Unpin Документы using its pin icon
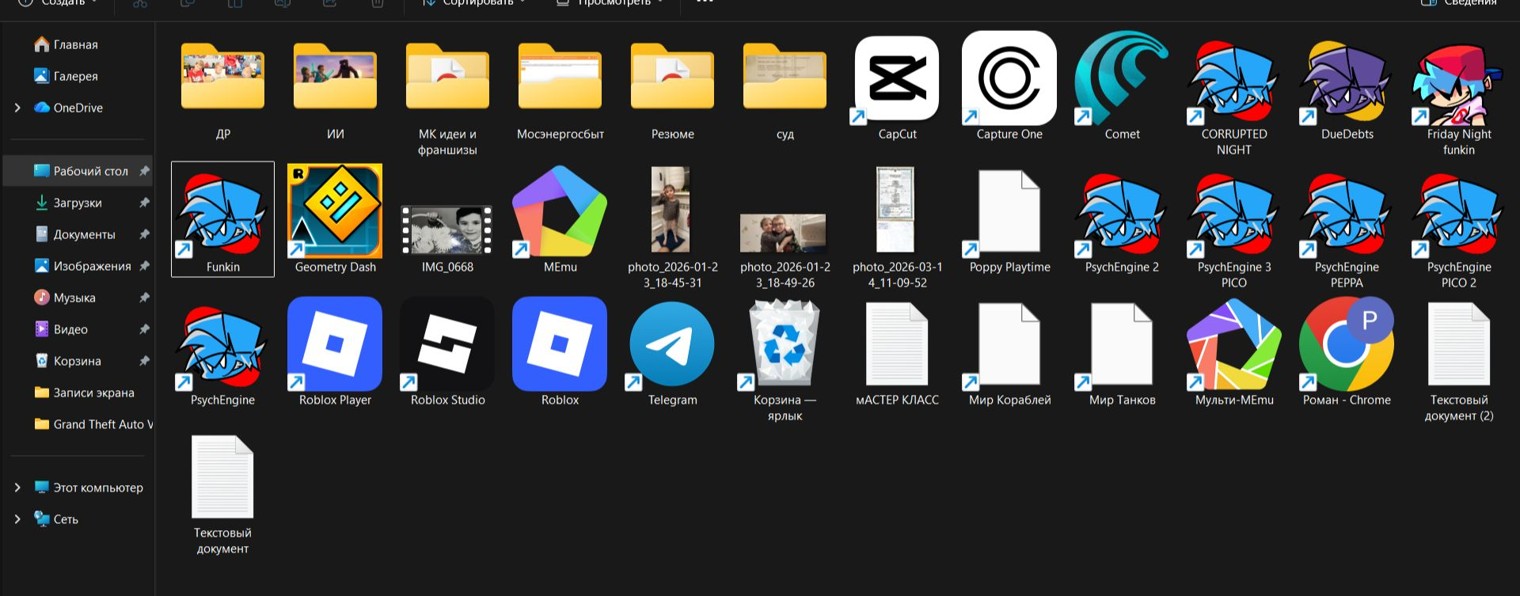Viewport: 1520px width, 596px height. tap(144, 234)
